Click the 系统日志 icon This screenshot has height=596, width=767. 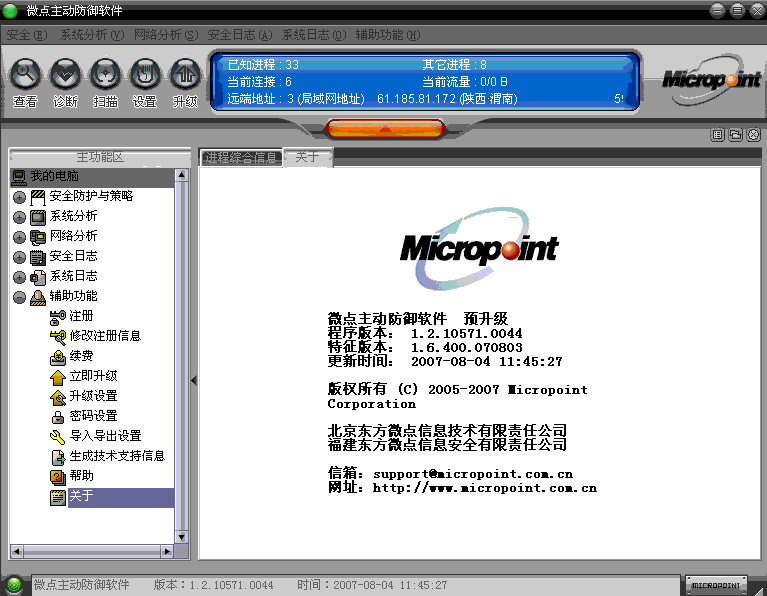[38, 277]
